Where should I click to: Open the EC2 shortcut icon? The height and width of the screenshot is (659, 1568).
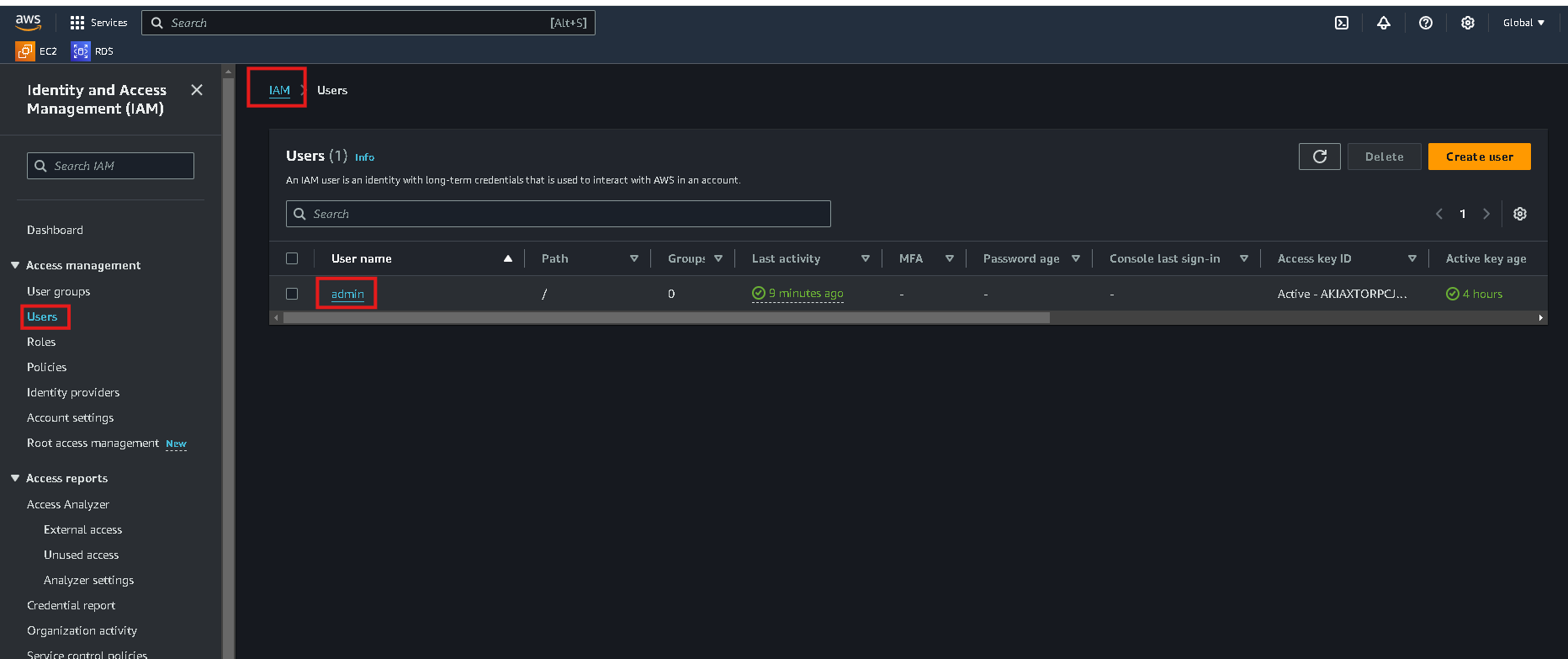25,51
